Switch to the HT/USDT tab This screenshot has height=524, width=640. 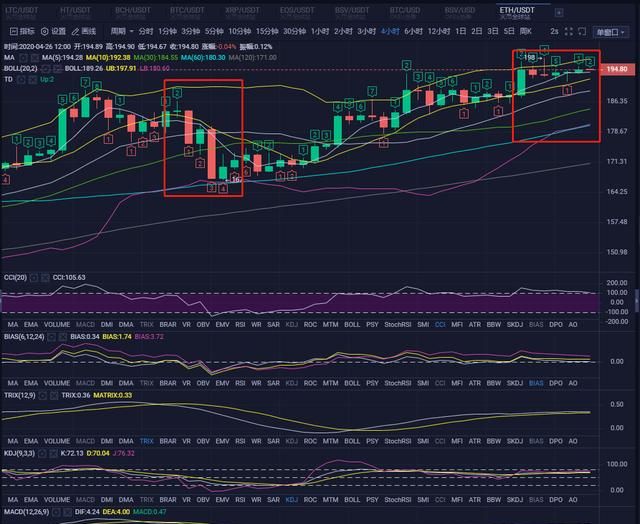(x=75, y=12)
